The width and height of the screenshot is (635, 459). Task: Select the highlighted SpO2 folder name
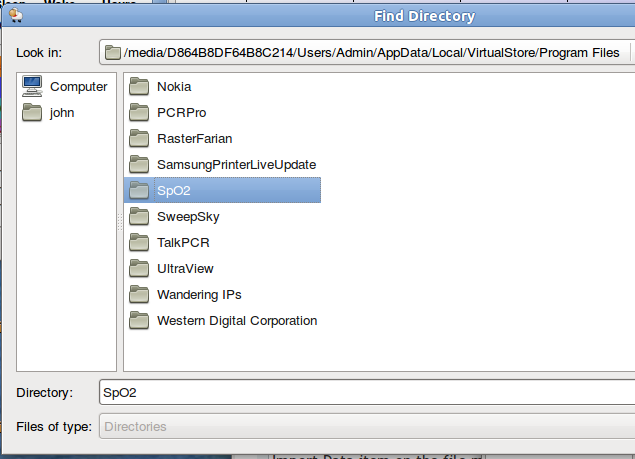(174, 190)
